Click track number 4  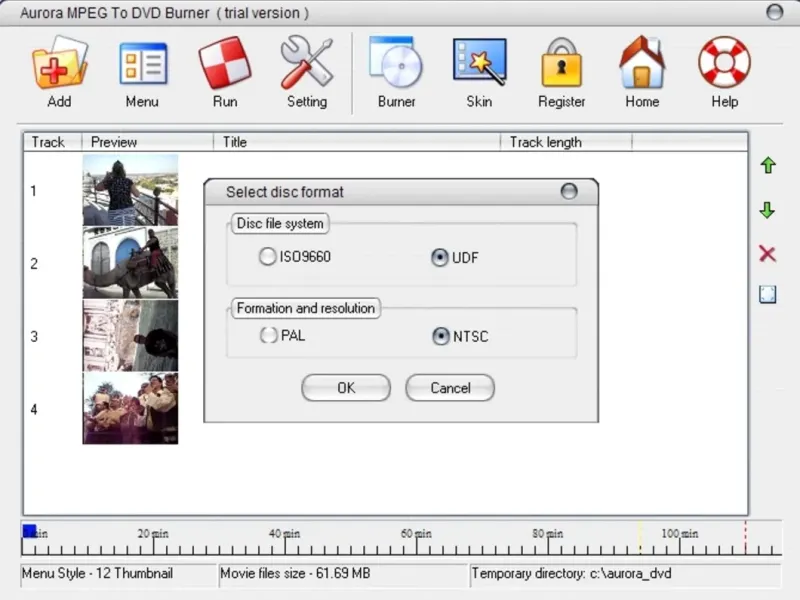(x=34, y=409)
